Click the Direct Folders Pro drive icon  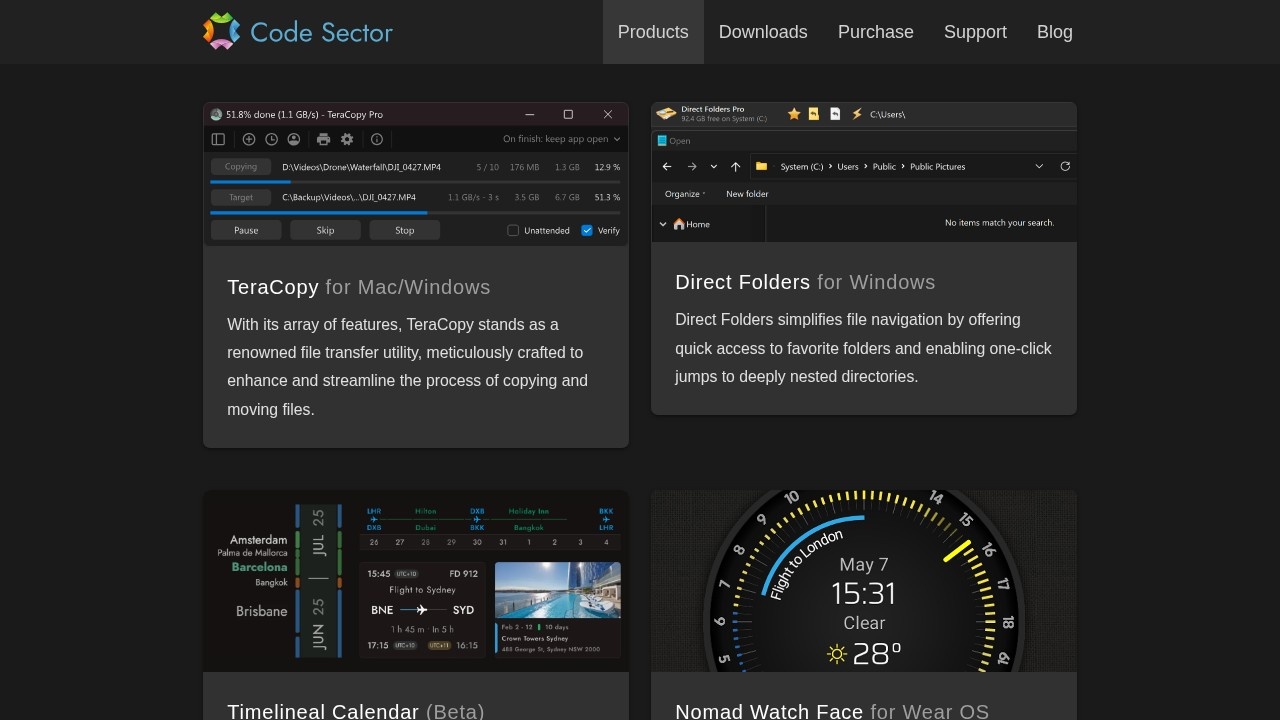(x=666, y=114)
